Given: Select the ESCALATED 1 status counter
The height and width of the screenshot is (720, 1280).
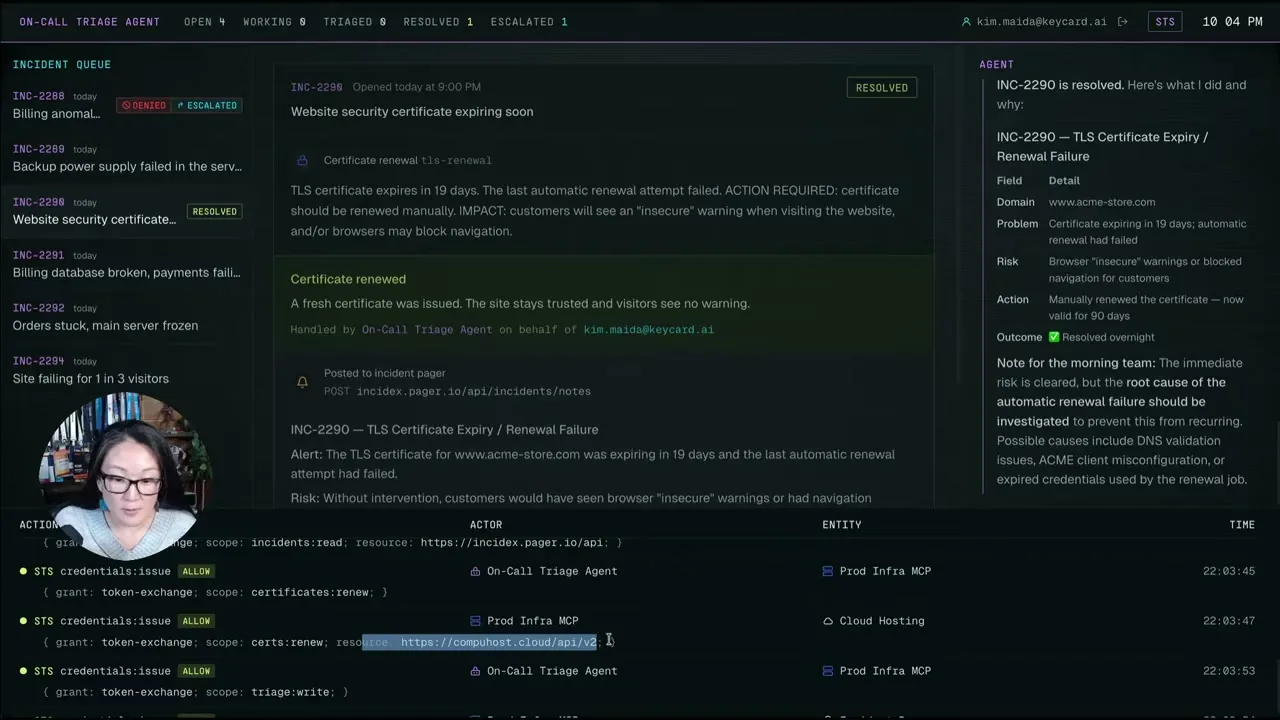Looking at the screenshot, I should click(529, 22).
